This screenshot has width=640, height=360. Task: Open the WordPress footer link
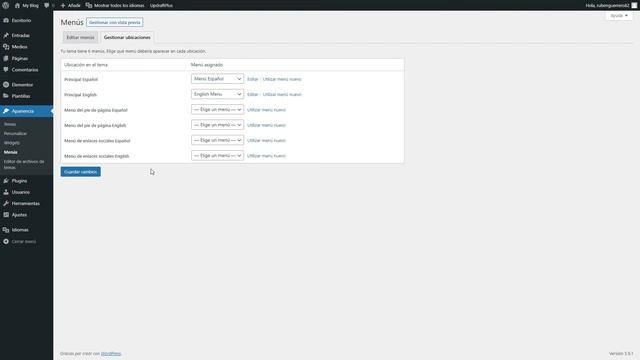111,353
